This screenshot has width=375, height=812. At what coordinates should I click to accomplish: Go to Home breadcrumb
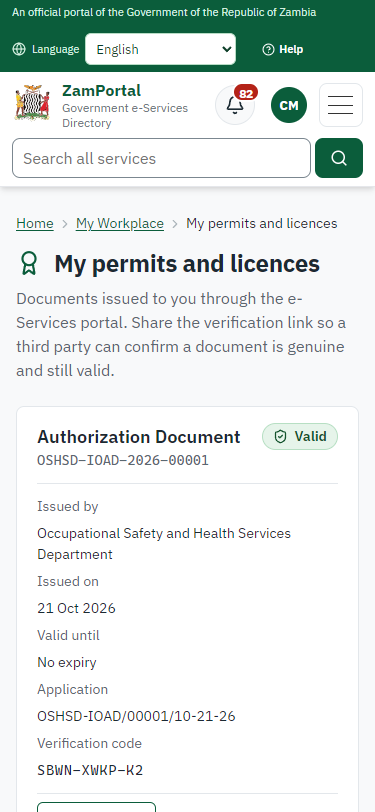[x=35, y=223]
